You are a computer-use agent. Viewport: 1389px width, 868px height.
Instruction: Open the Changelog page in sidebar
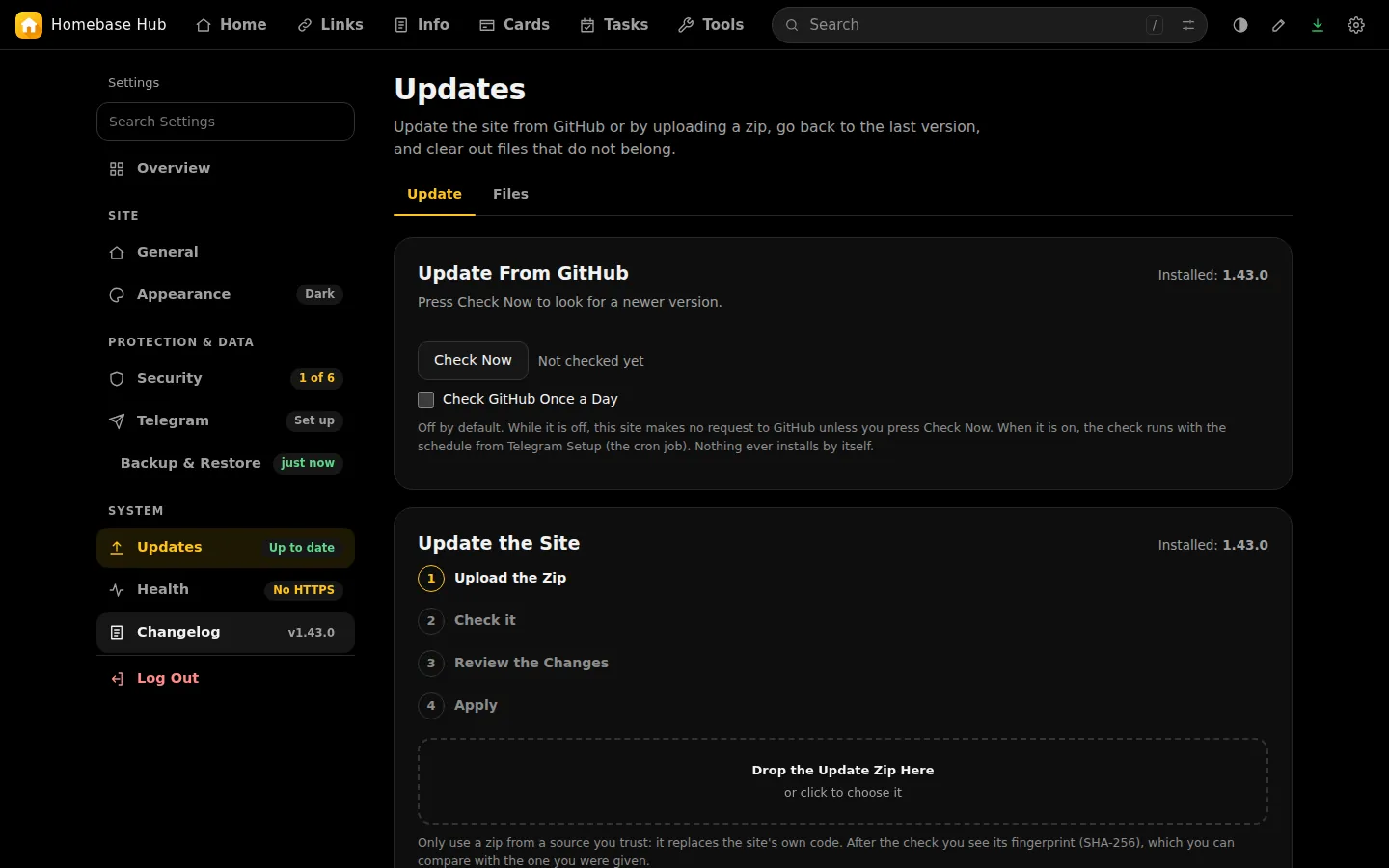(226, 633)
